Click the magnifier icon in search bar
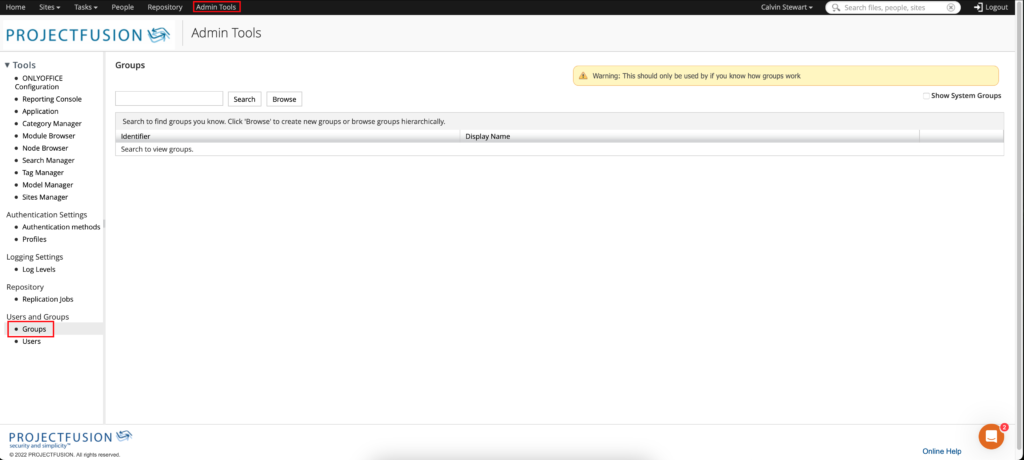The image size is (1024, 460). (x=836, y=7)
